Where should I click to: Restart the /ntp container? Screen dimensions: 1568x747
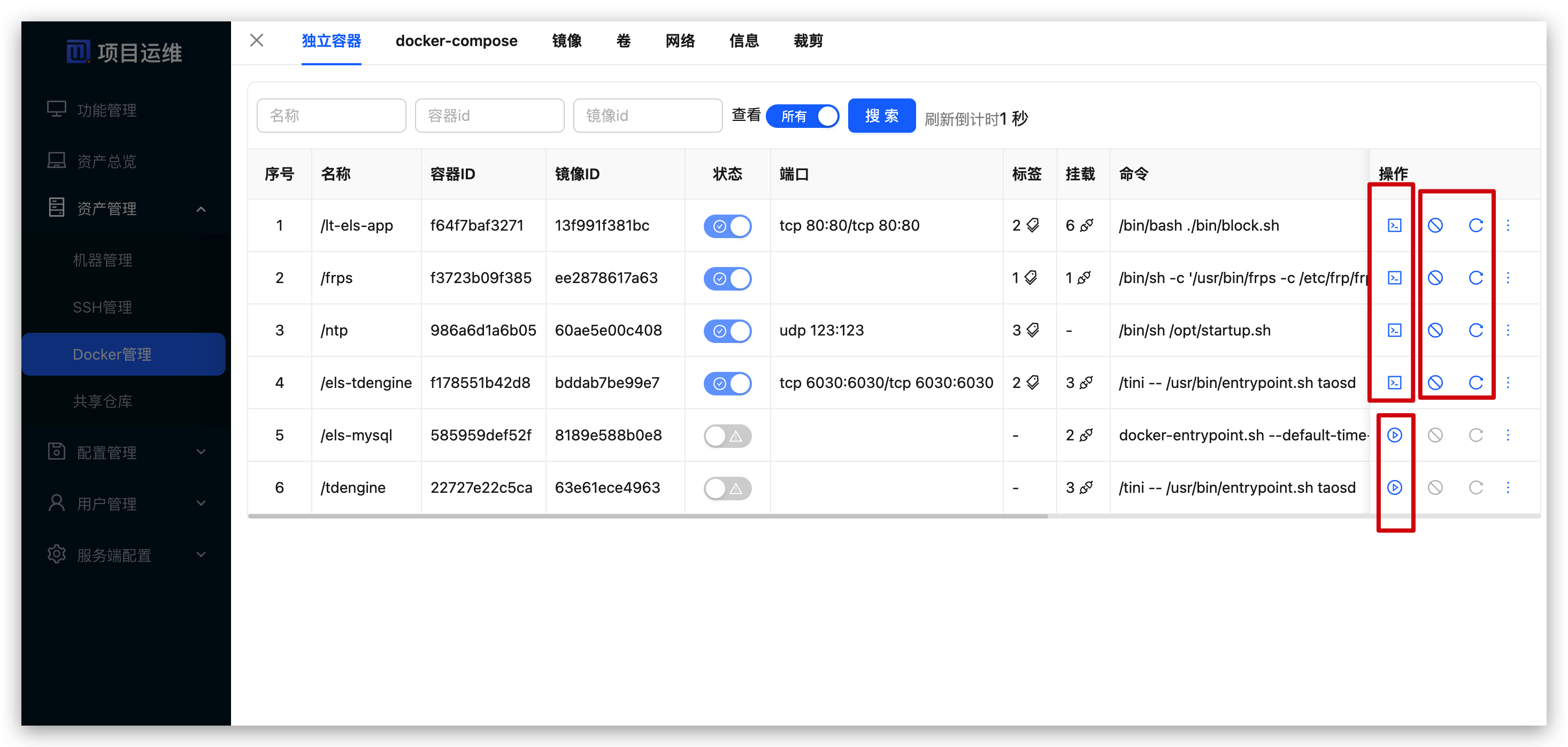(1475, 330)
